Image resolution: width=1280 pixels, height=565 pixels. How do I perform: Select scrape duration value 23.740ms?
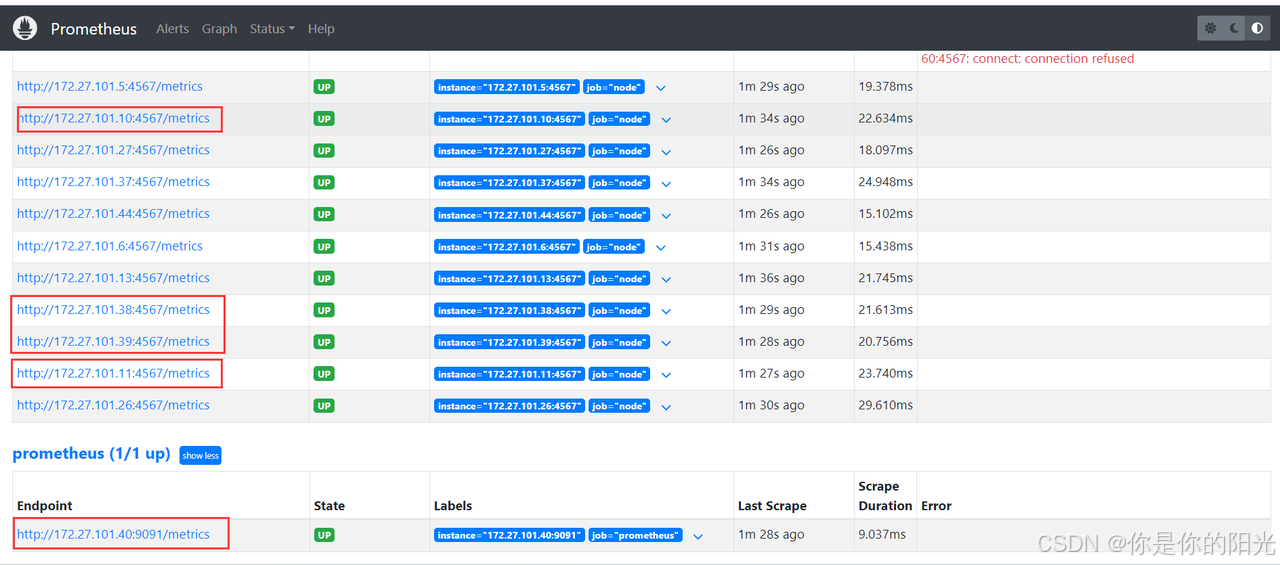[x=885, y=374]
